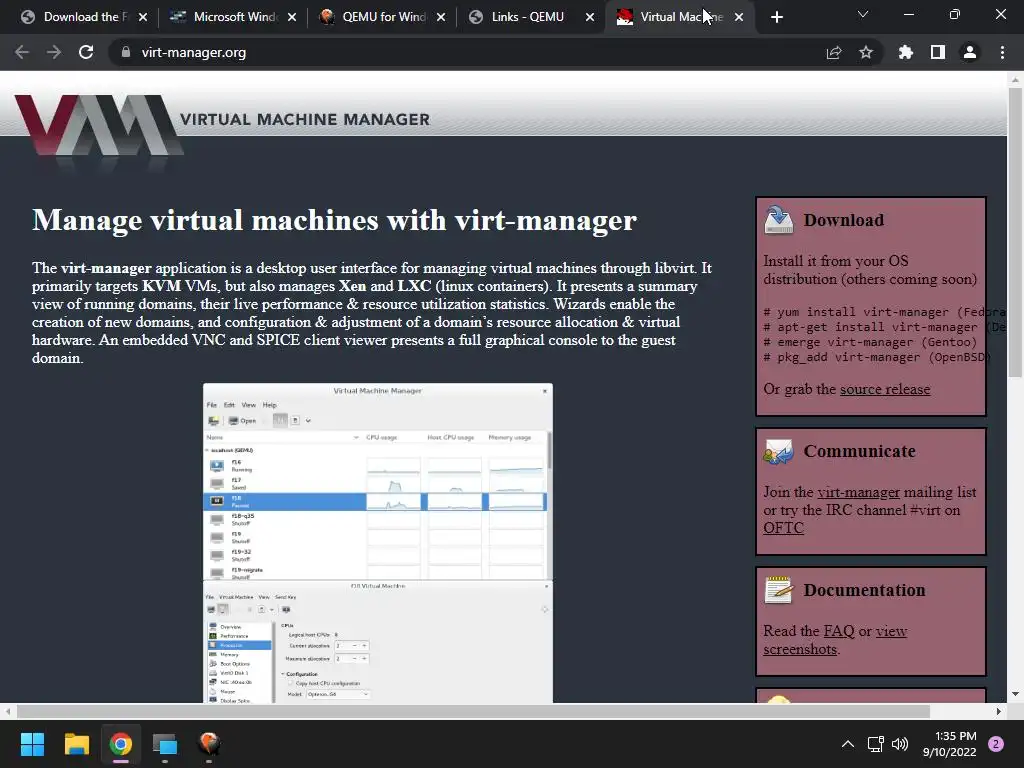This screenshot has height=768, width=1024.
Task: Click the browser forward arrow
Action: tap(54, 52)
